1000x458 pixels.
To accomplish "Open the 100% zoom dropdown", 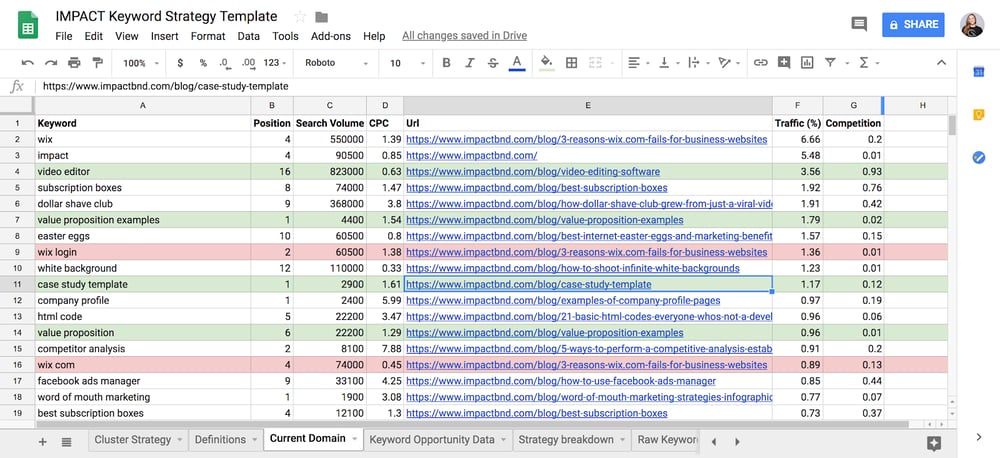I will click(141, 63).
